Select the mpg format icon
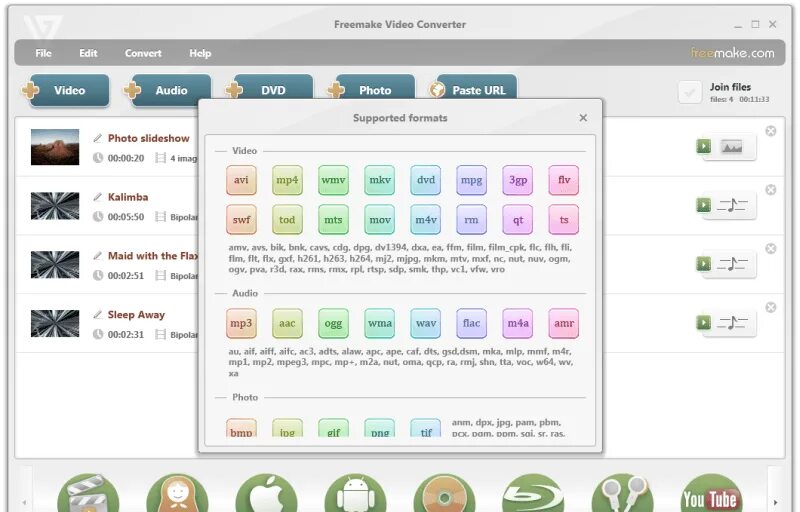 click(x=471, y=180)
